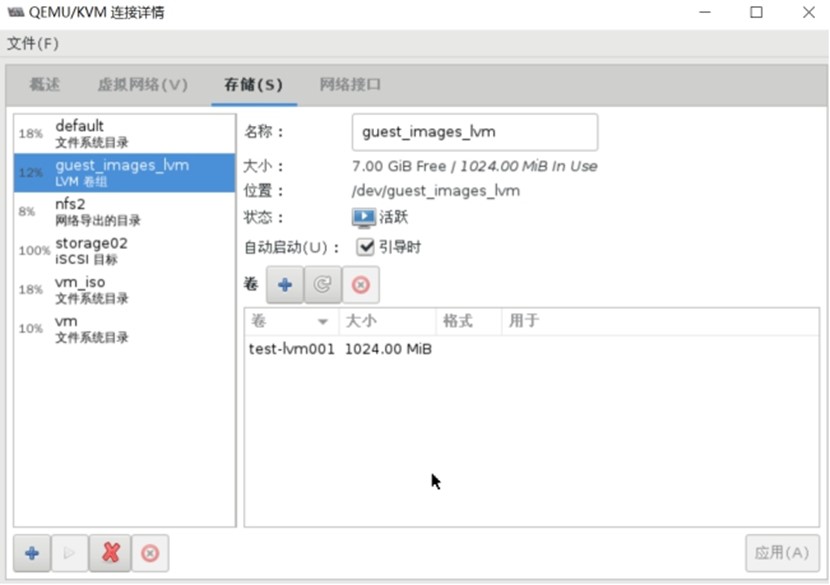
Task: Click the add storage pool plus icon
Action: tap(32, 552)
